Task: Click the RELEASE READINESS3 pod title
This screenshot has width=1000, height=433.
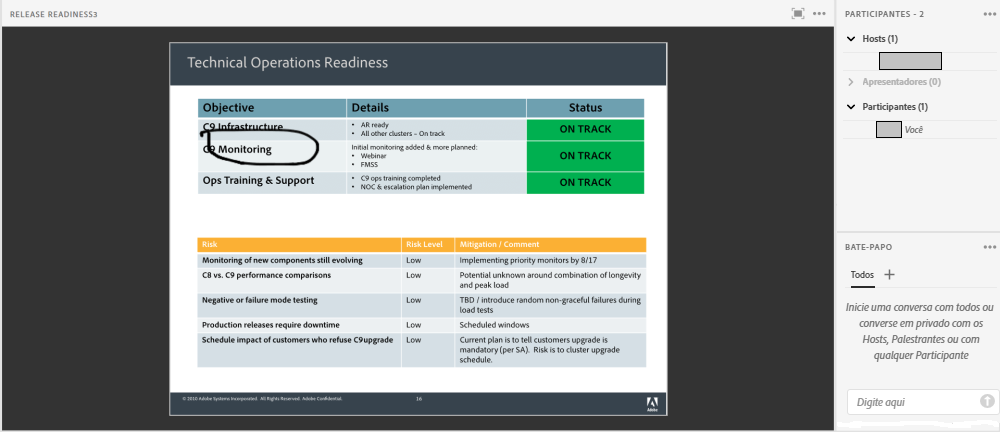Action: tap(54, 14)
